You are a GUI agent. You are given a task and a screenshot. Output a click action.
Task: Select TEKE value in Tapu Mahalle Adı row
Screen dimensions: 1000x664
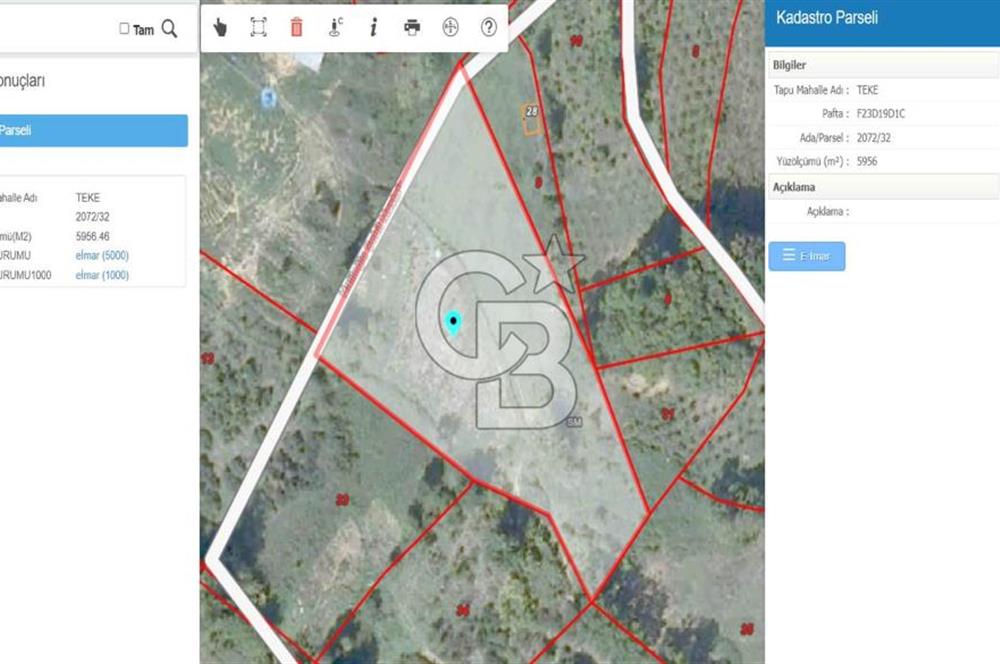pyautogui.click(x=867, y=90)
